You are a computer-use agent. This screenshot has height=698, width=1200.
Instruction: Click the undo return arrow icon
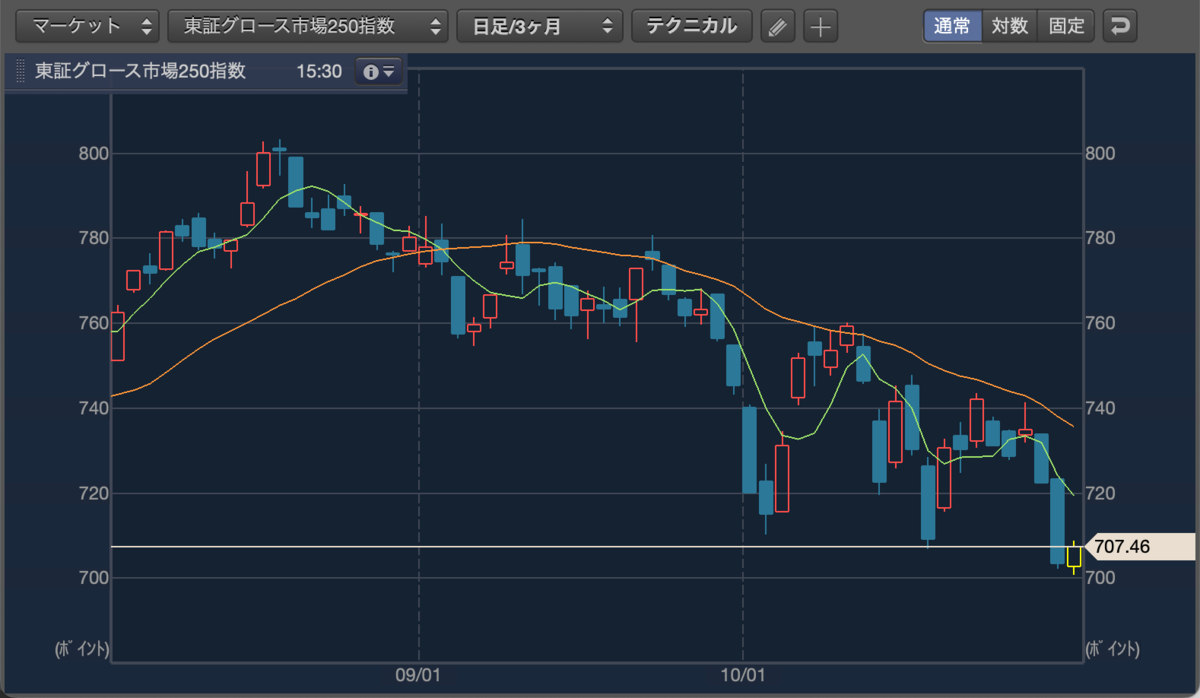(1122, 26)
